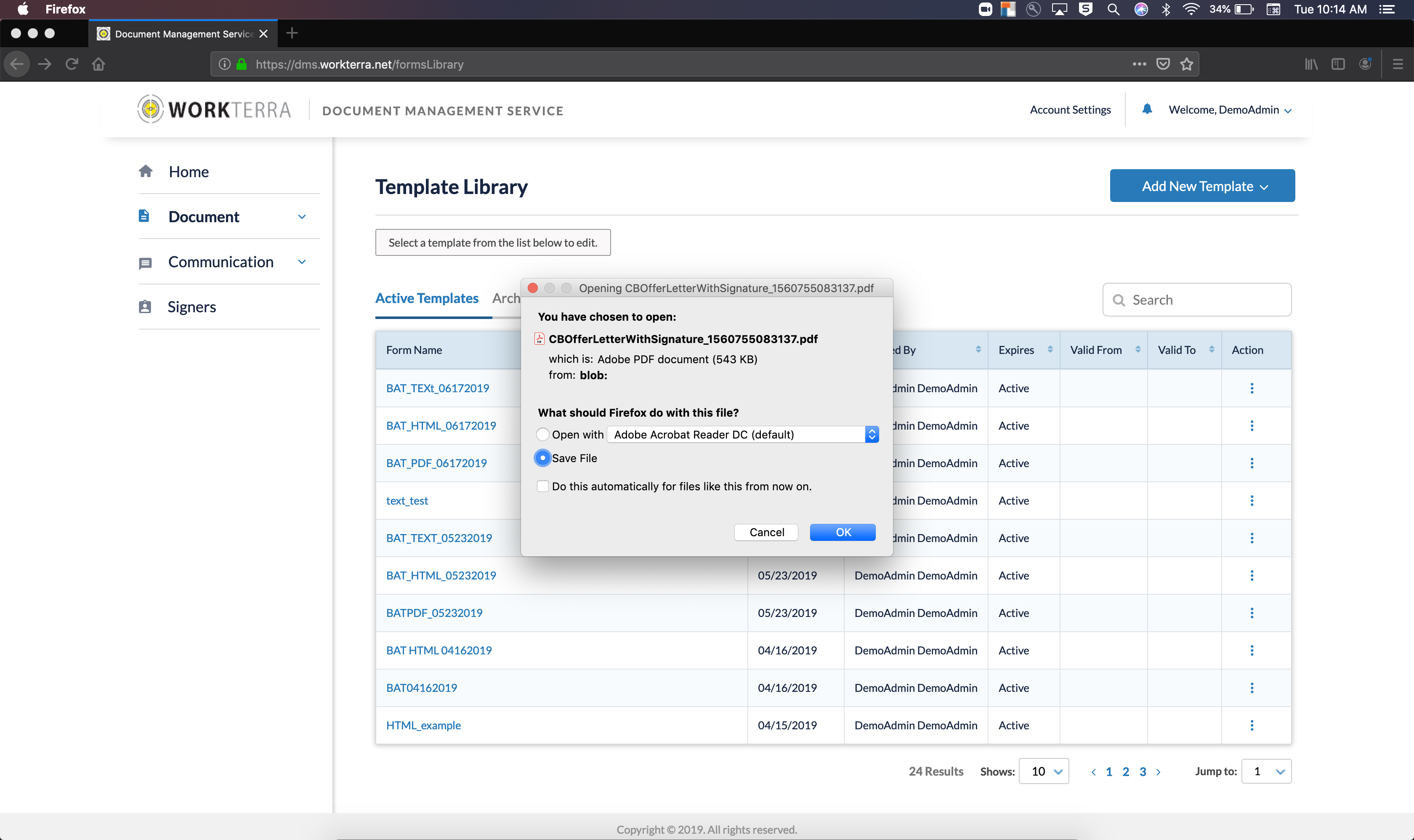Click the WorkTerra logo

coord(214,109)
